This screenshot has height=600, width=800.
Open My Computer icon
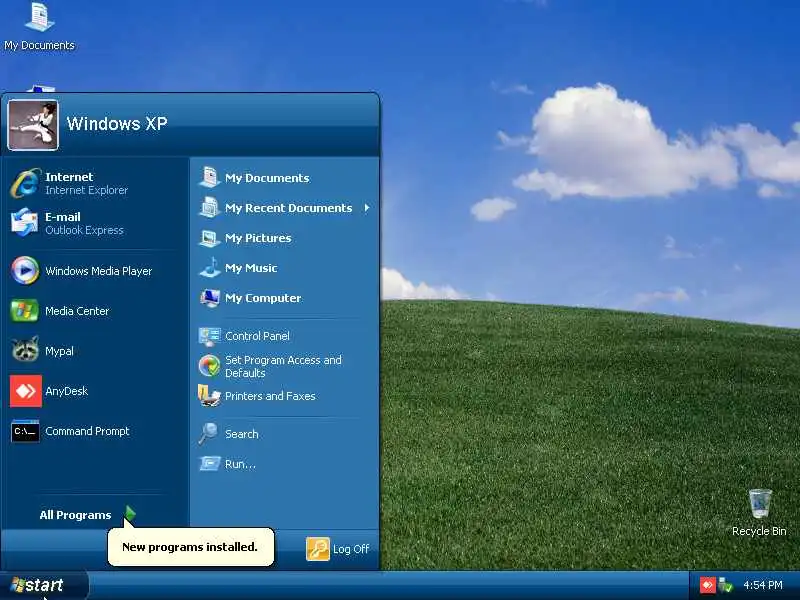pos(209,297)
